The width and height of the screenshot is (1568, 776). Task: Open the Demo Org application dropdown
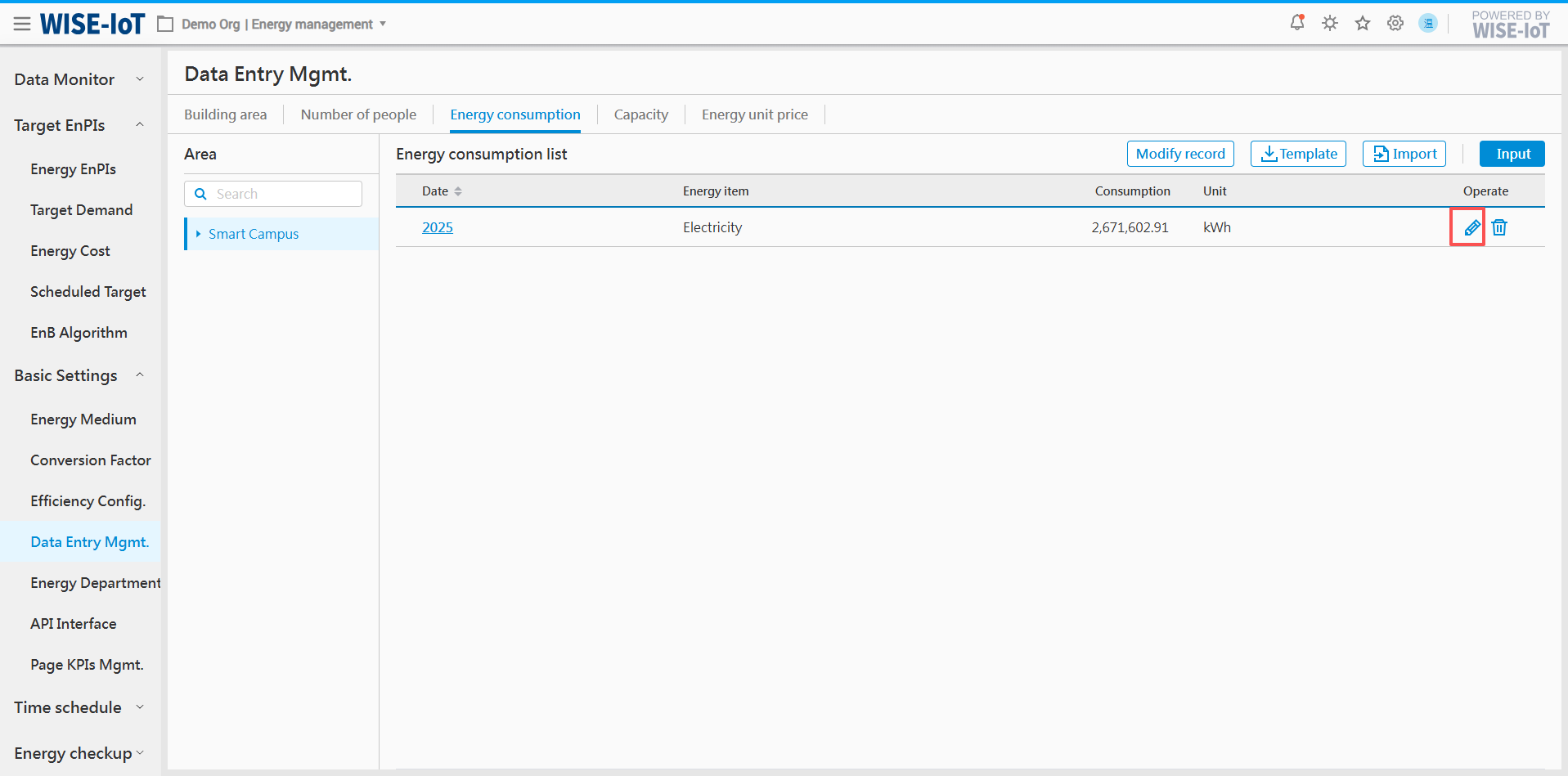tap(382, 25)
